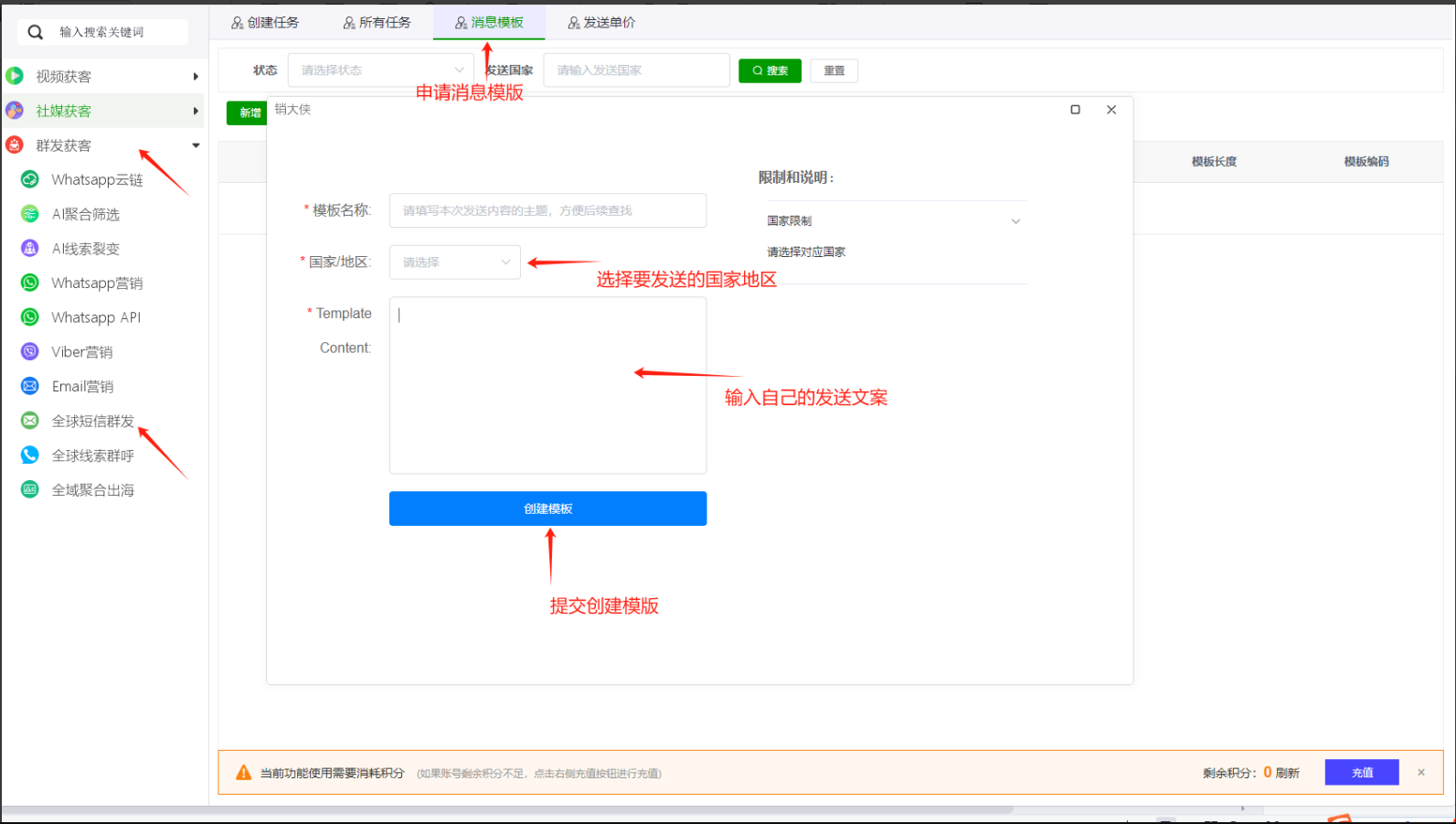Viewport: 1456px width, 824px height.
Task: Maximize the 销大侠 dialog
Action: [x=1075, y=110]
